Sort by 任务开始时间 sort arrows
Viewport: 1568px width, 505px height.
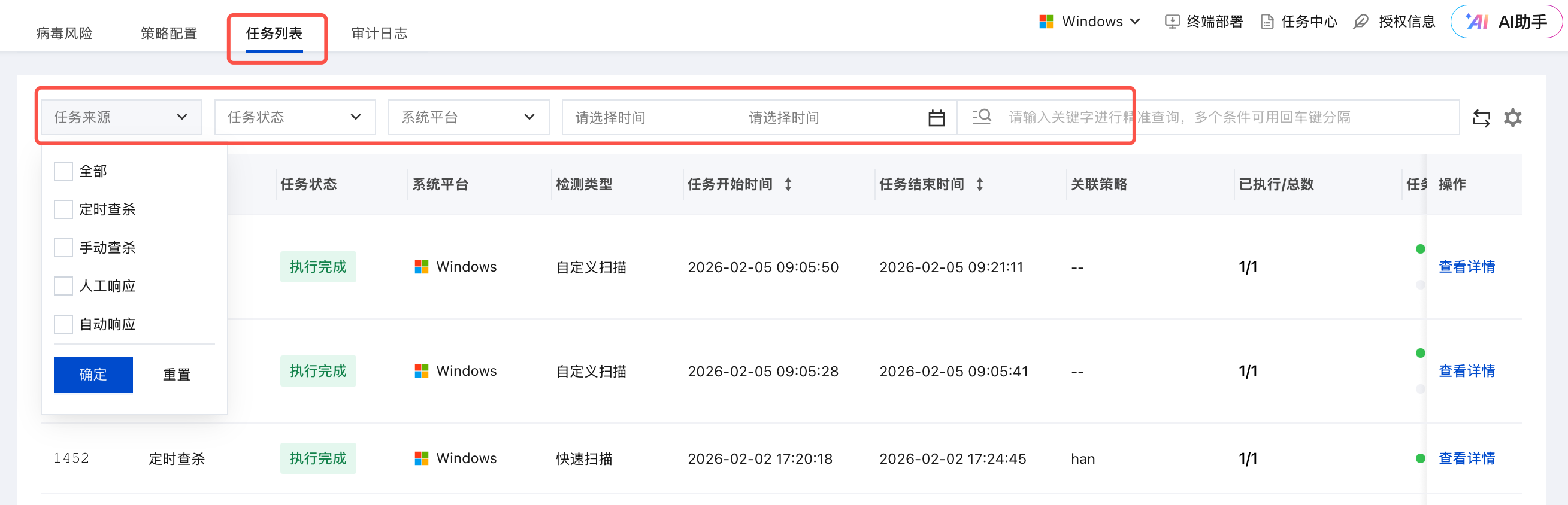point(788,184)
